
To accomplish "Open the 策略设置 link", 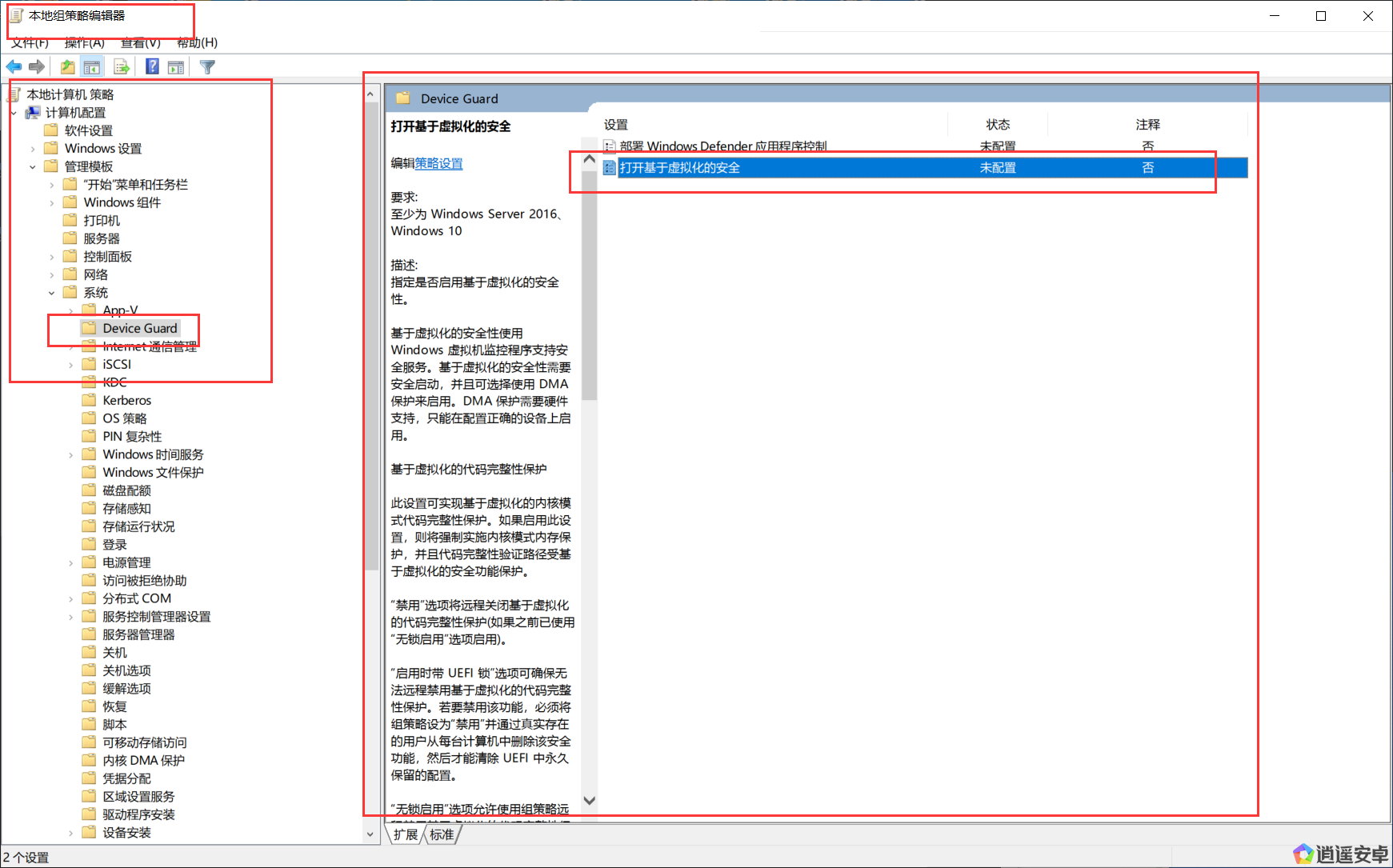I will pyautogui.click(x=438, y=163).
